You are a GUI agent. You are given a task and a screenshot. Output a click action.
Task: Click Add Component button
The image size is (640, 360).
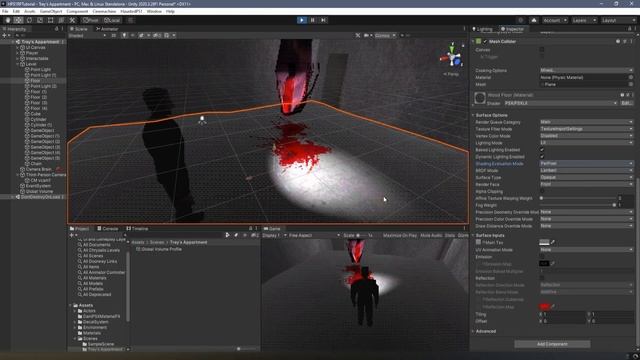552,344
